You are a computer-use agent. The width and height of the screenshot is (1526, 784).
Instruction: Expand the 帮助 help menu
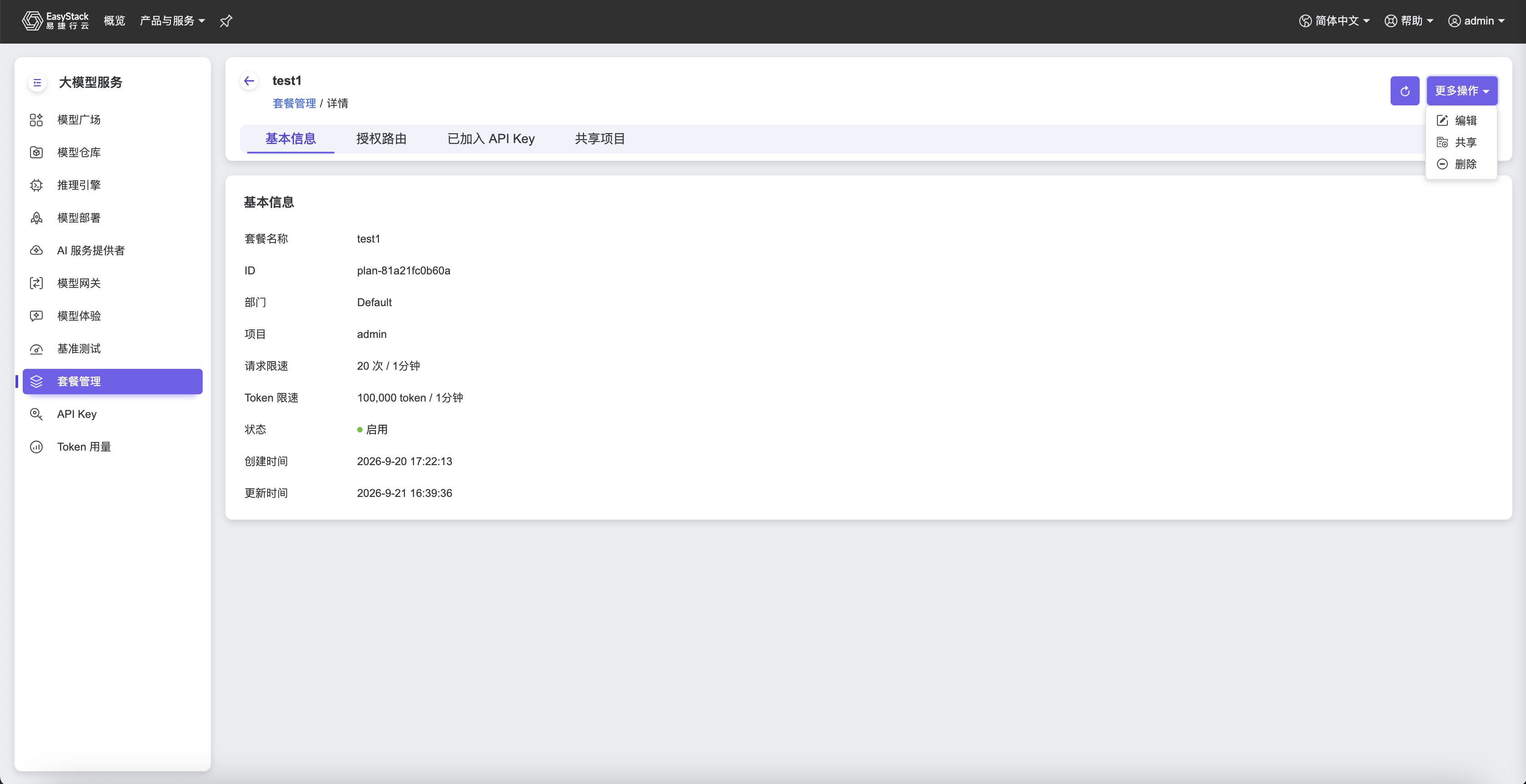pyautogui.click(x=1409, y=21)
